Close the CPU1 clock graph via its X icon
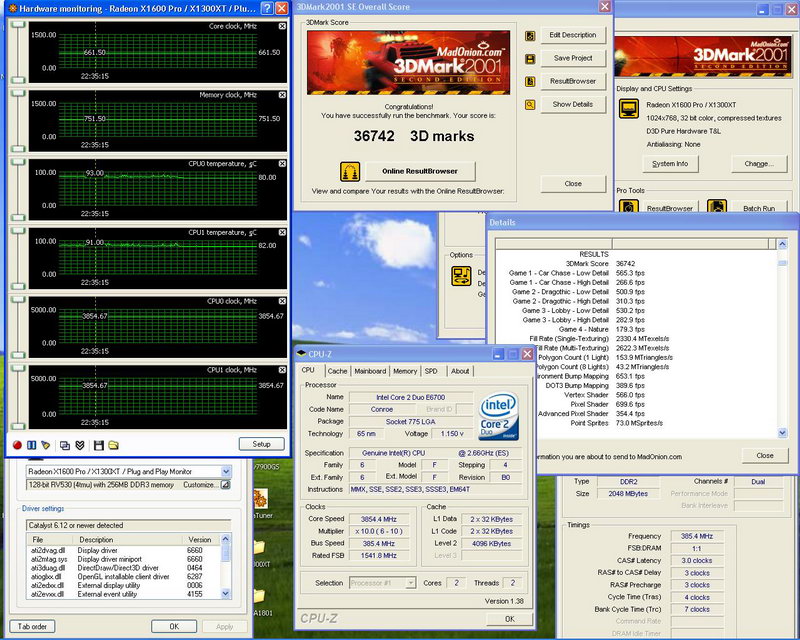The width and height of the screenshot is (800, 640). pyautogui.click(x=282, y=370)
